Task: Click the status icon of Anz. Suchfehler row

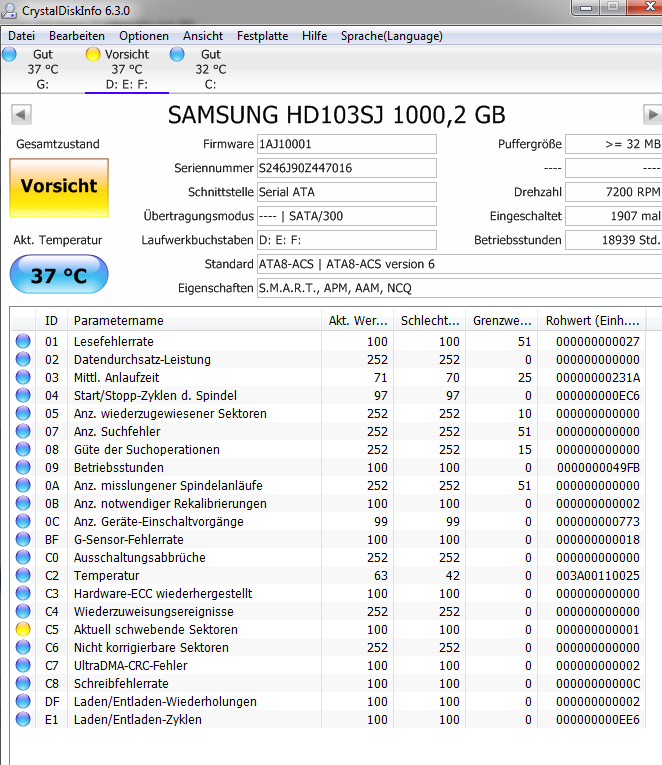Action: pos(23,431)
